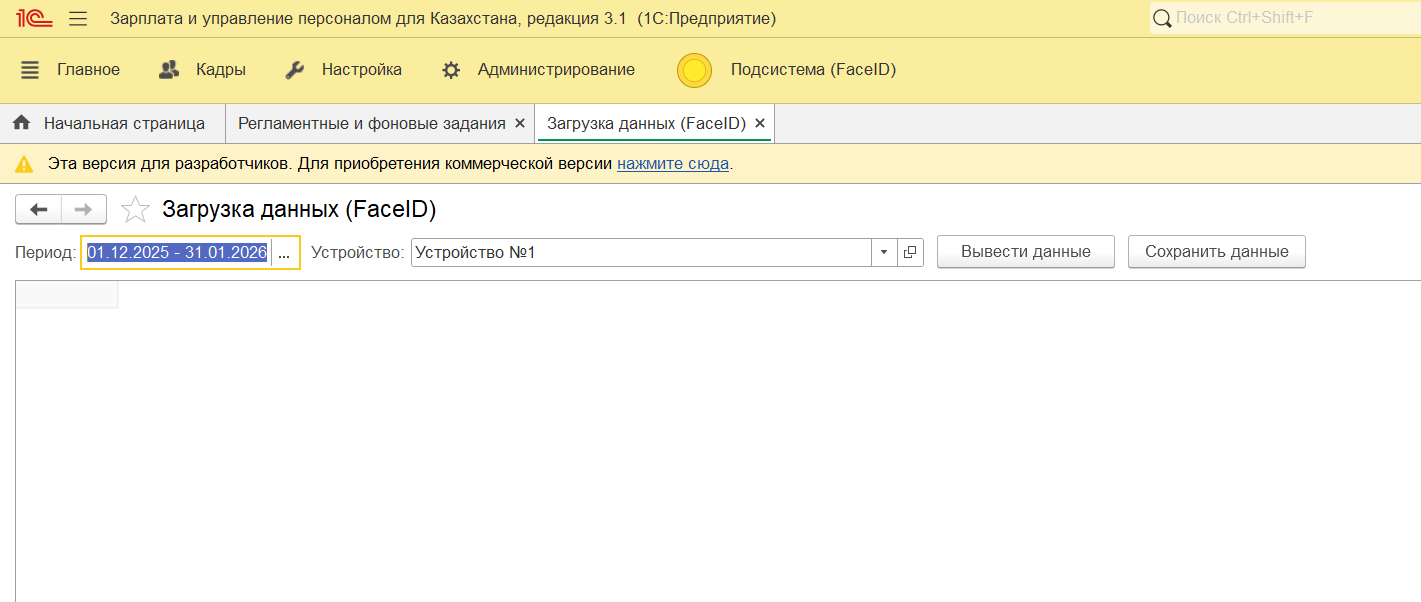Follow the 'нажмите сюда' link
The width and height of the screenshot is (1421, 602).
(672, 163)
